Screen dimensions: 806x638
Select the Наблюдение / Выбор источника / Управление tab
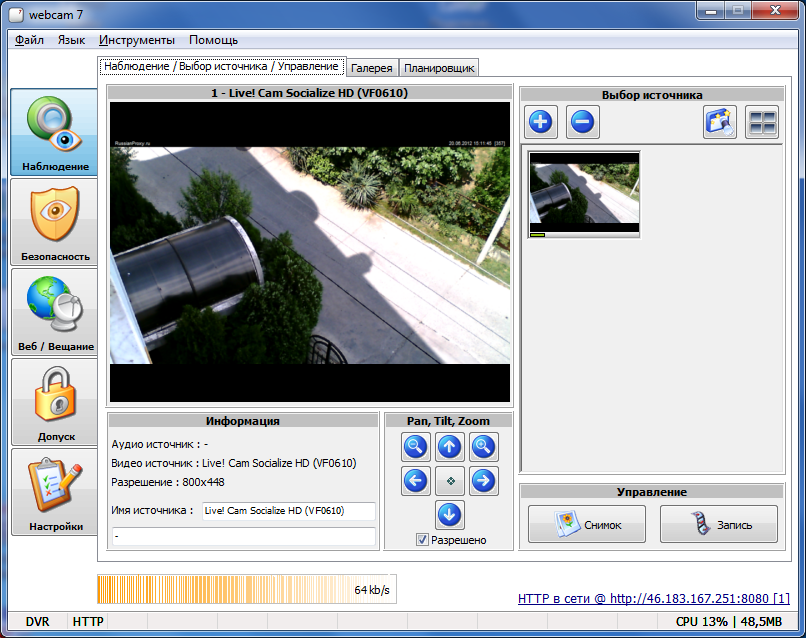[x=222, y=66]
